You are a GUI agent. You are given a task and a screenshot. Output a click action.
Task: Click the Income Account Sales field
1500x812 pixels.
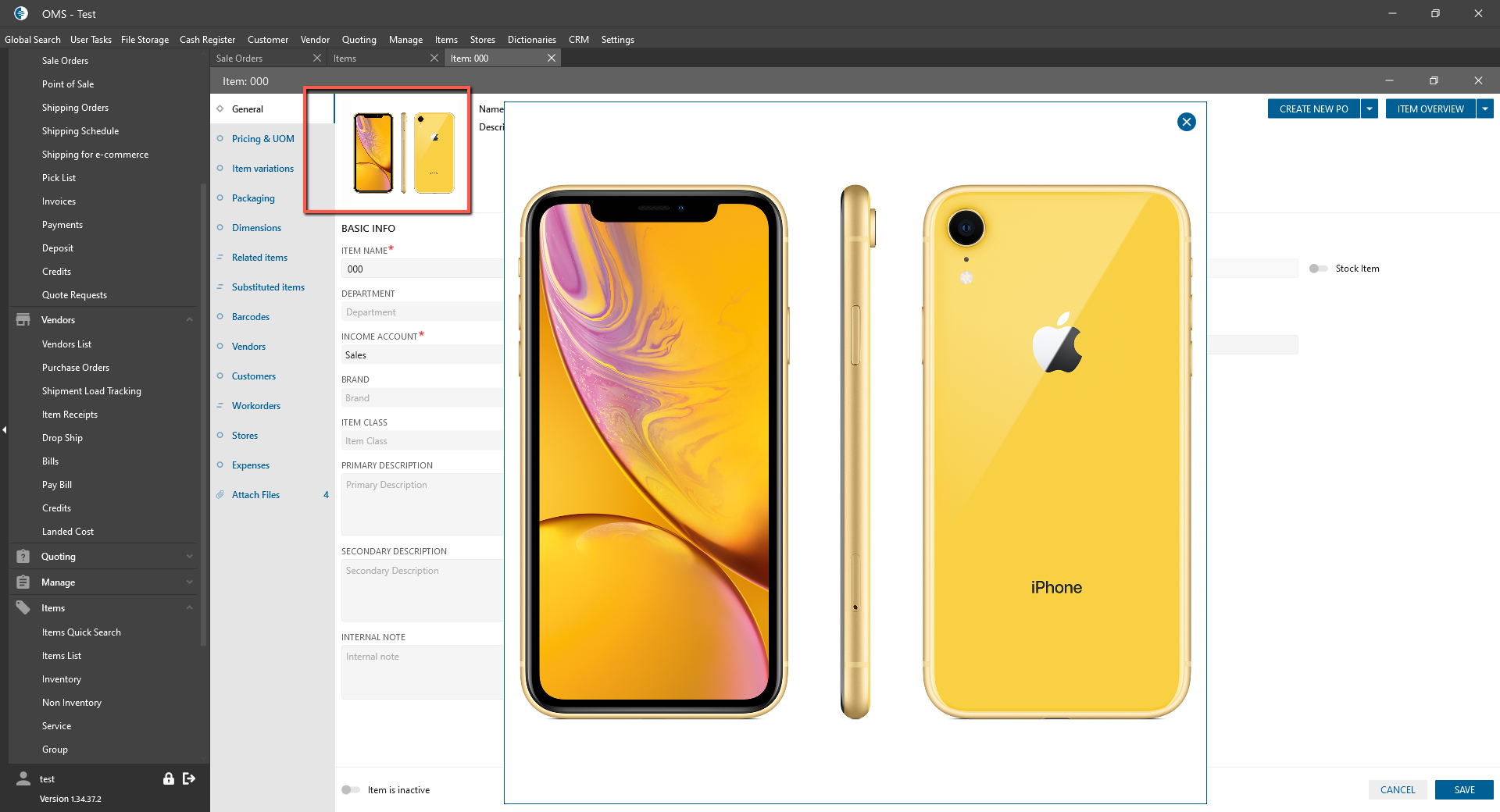(422, 354)
